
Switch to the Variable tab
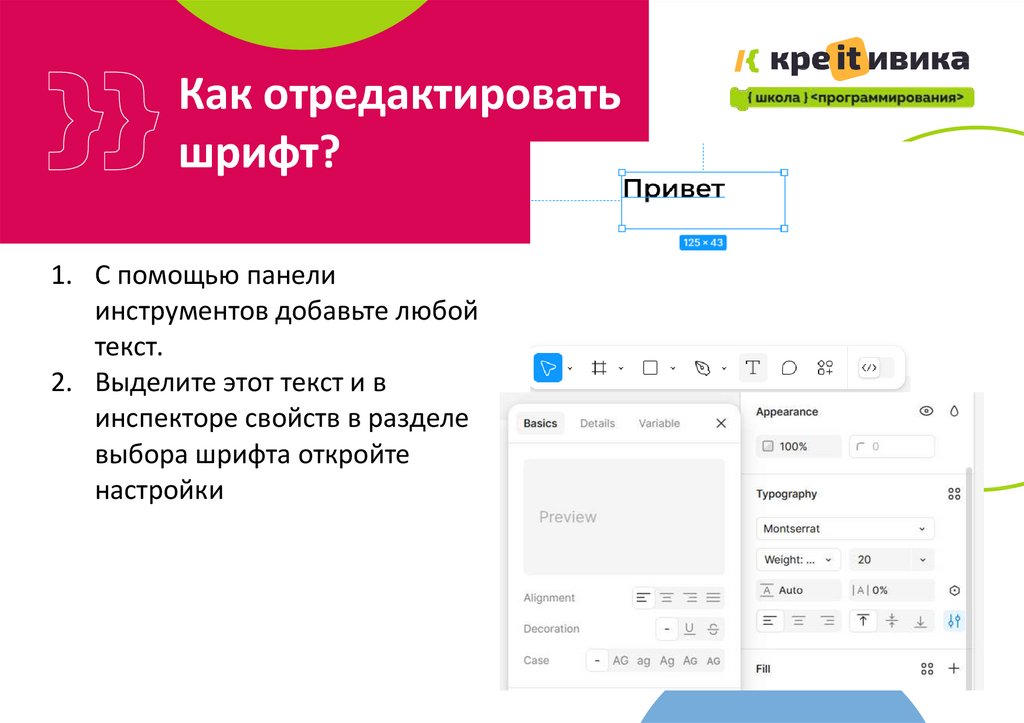tap(659, 423)
